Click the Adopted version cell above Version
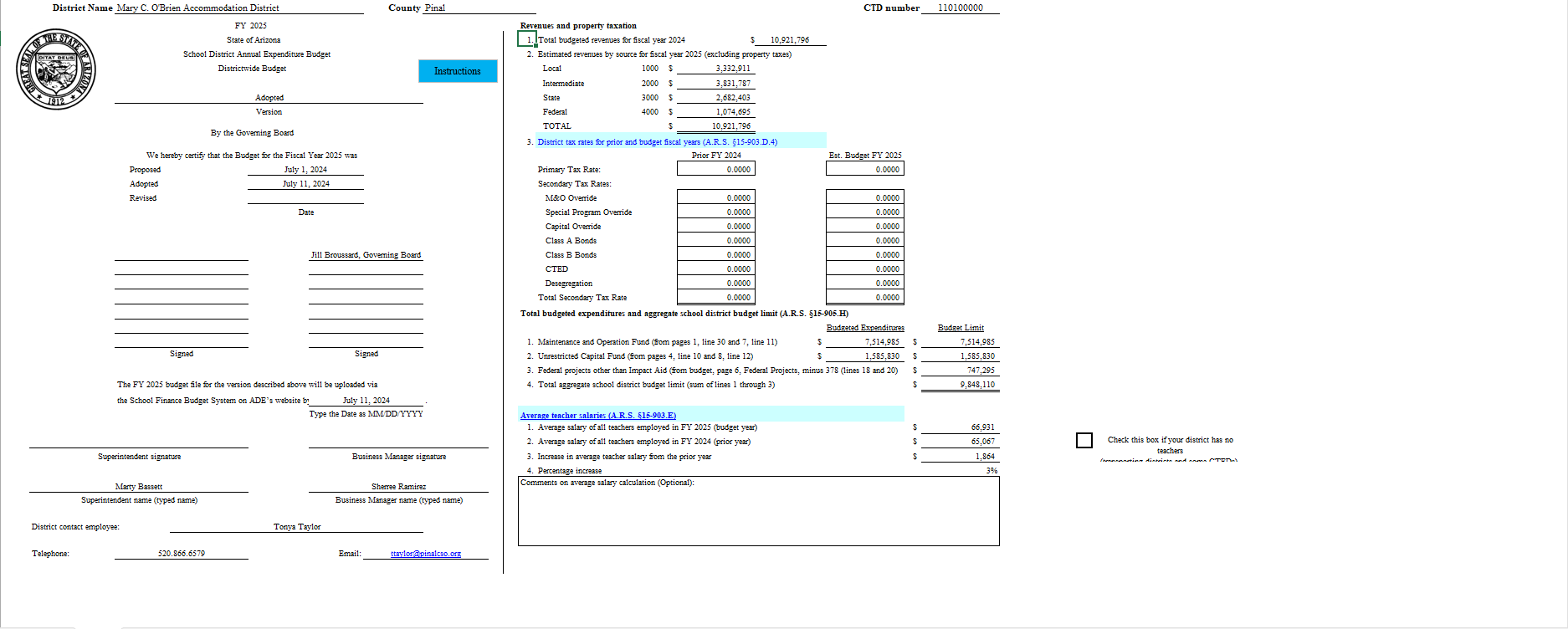This screenshot has width=1568, height=629. tap(269, 98)
